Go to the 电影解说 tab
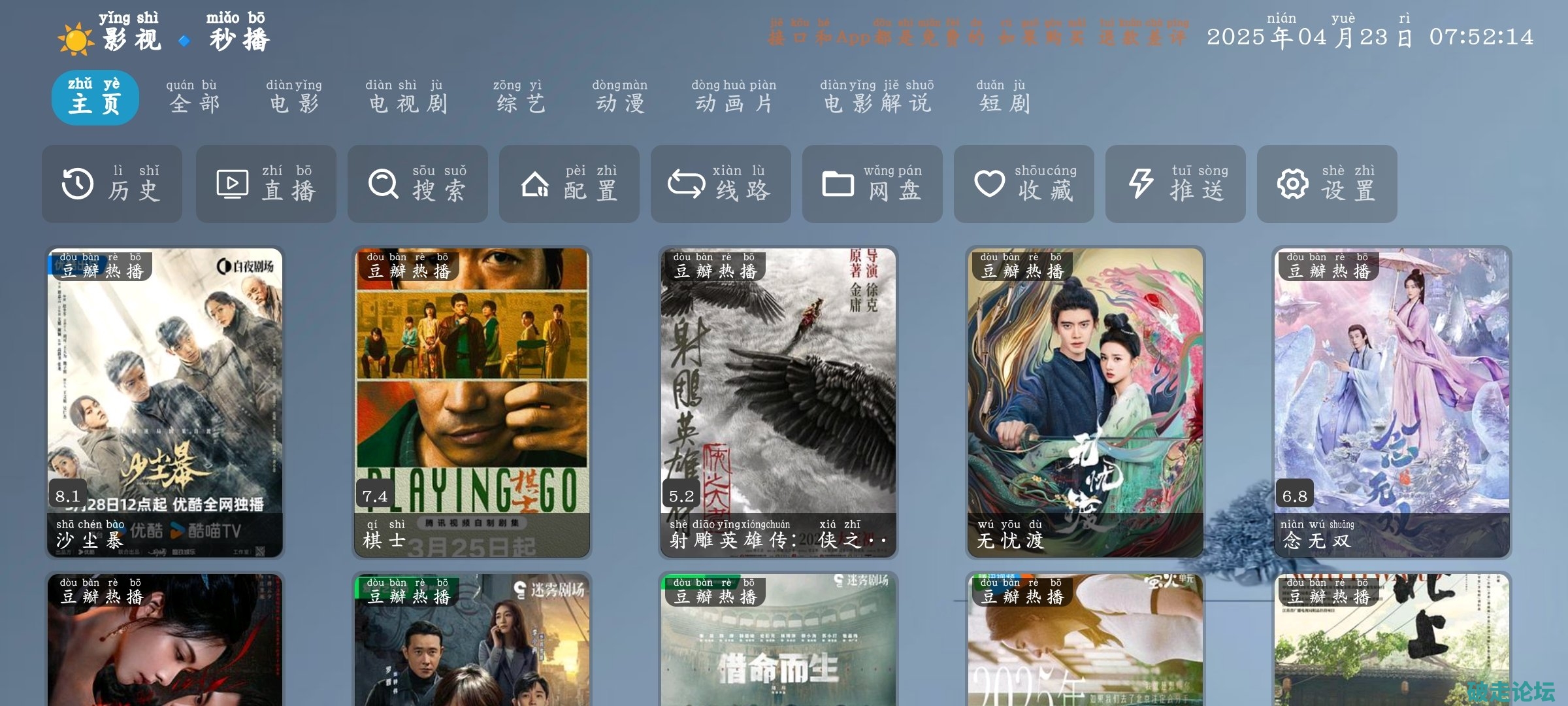Screen dimensions: 1568x706 point(877,98)
